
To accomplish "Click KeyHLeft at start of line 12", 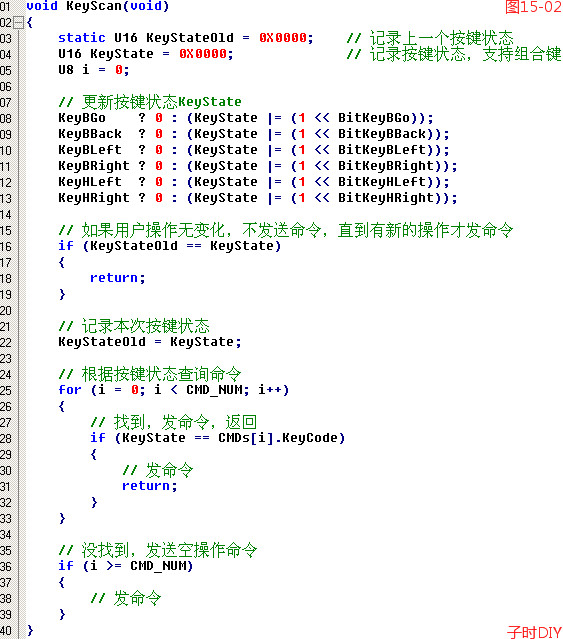I will tap(90, 182).
